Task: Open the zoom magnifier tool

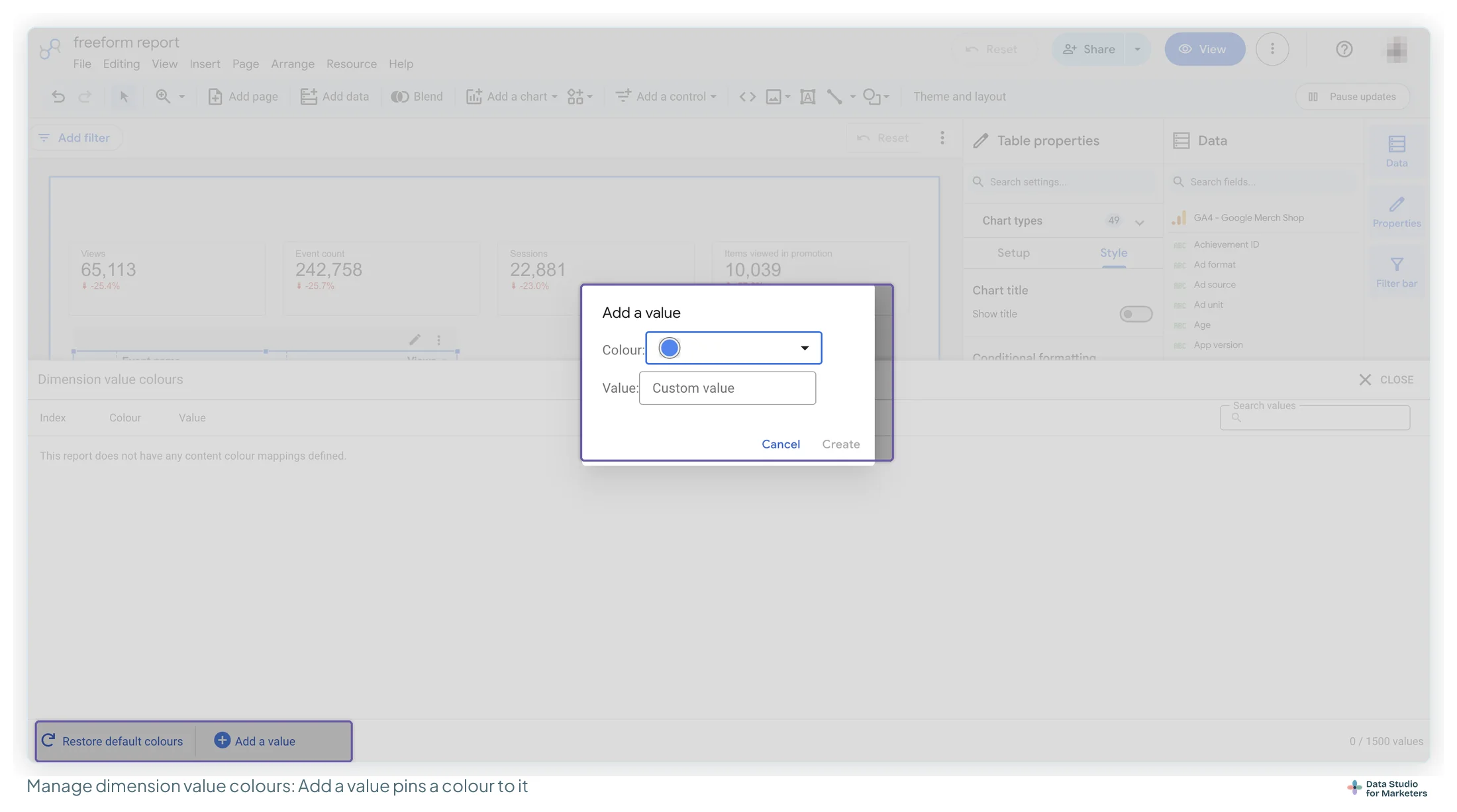Action: [163, 97]
